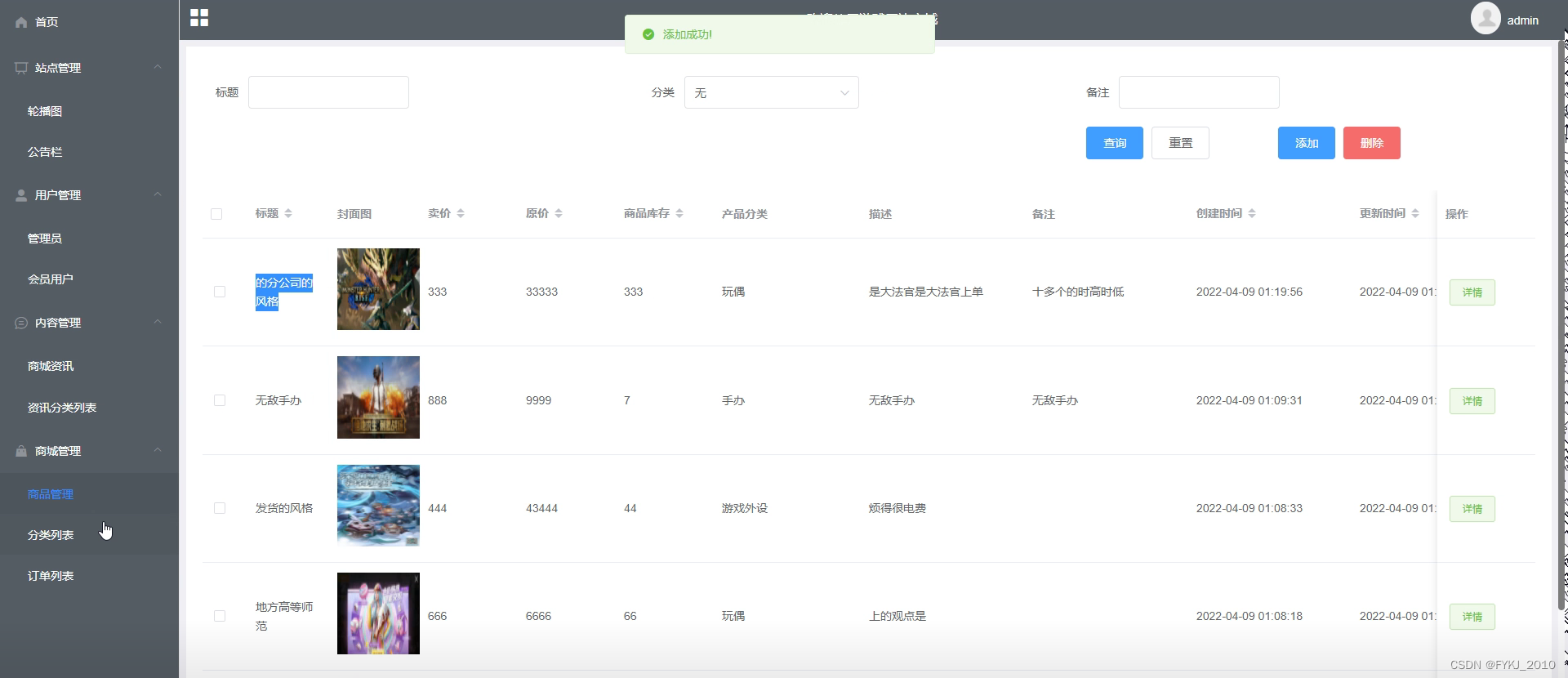Toggle the select-all header checkbox
This screenshot has width=1568, height=678.
(x=216, y=214)
